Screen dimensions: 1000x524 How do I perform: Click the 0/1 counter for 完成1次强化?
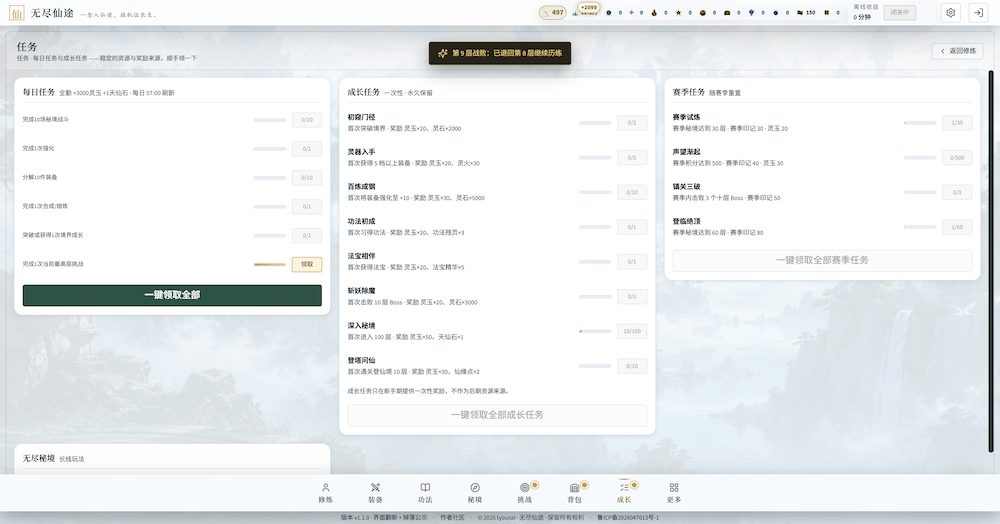307,149
